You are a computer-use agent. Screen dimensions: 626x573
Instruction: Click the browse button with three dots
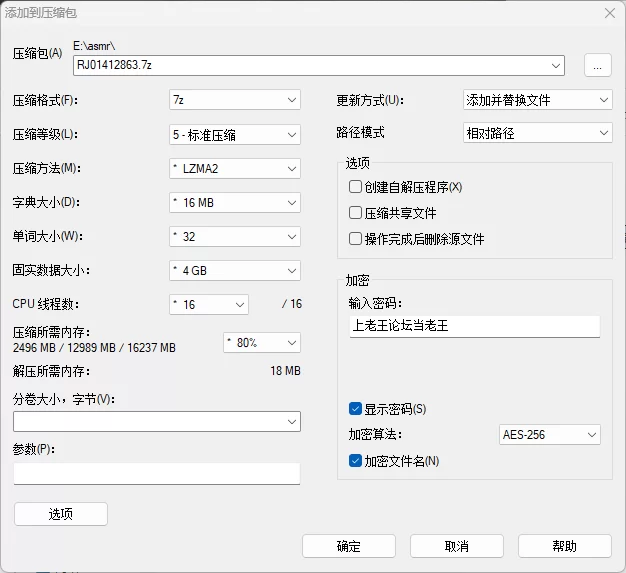click(x=598, y=65)
